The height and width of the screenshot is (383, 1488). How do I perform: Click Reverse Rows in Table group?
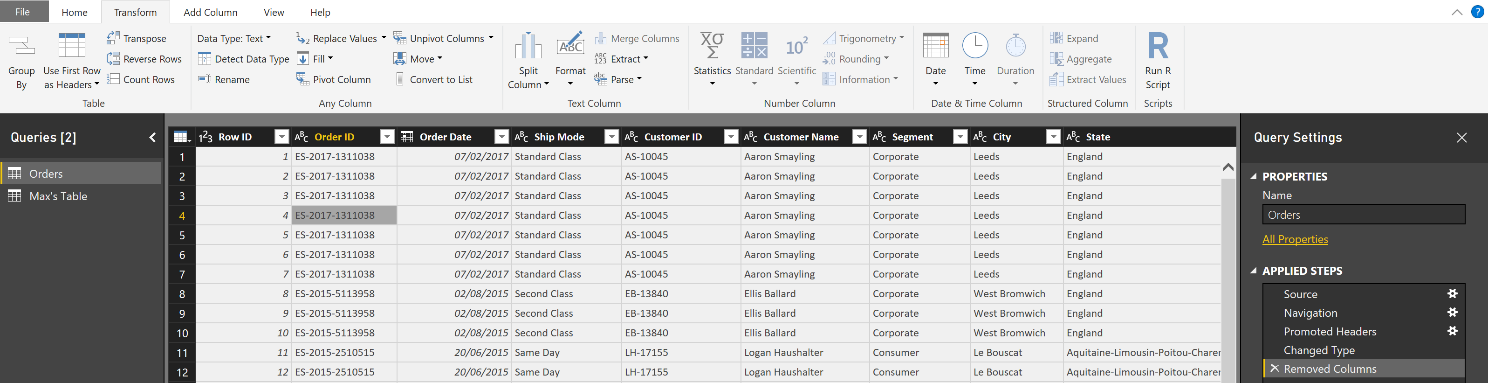pyautogui.click(x=144, y=59)
